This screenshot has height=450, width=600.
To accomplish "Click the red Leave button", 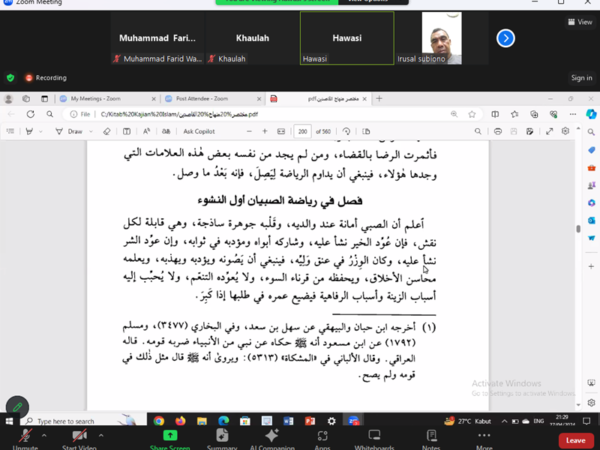I will coord(576,440).
